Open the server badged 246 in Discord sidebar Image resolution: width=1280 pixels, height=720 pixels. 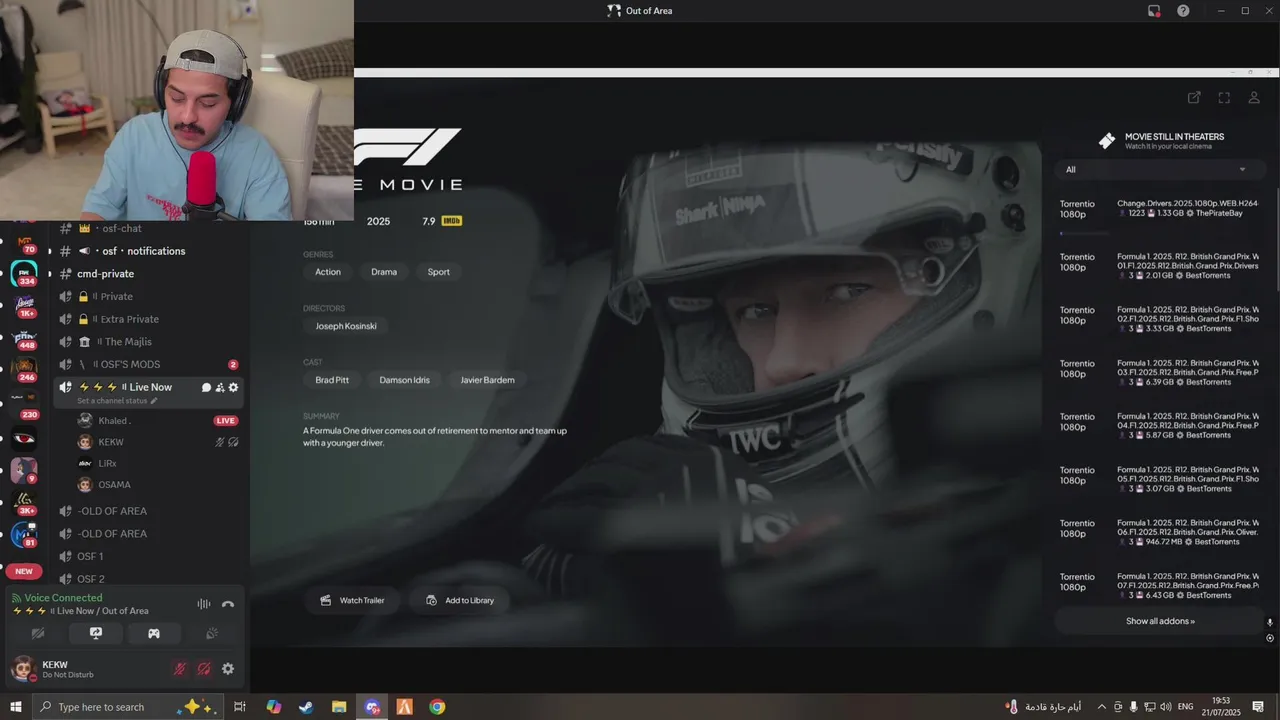pos(24,370)
